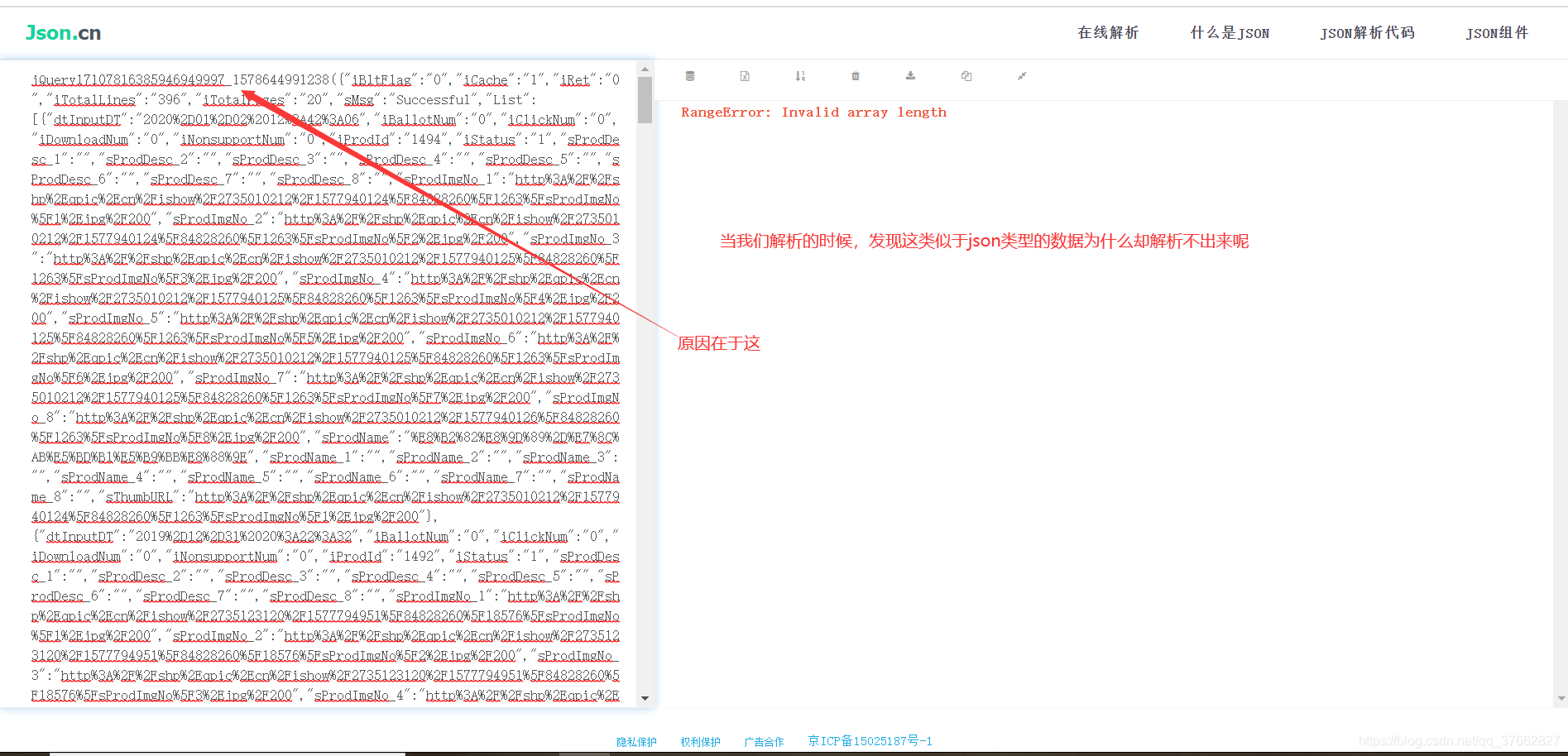Click the download save icon

[910, 76]
